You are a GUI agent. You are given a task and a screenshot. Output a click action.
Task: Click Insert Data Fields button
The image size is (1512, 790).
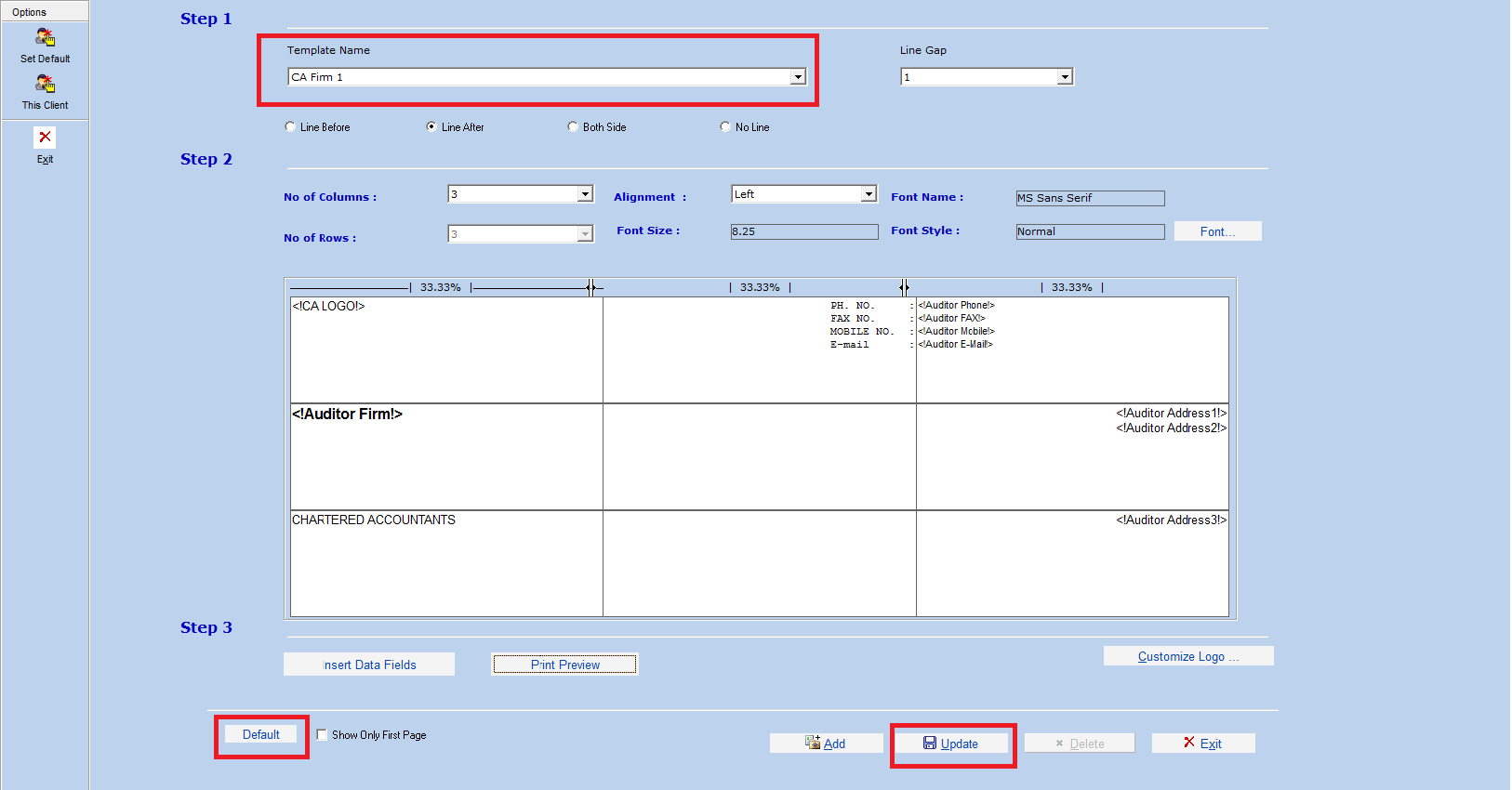coord(369,665)
